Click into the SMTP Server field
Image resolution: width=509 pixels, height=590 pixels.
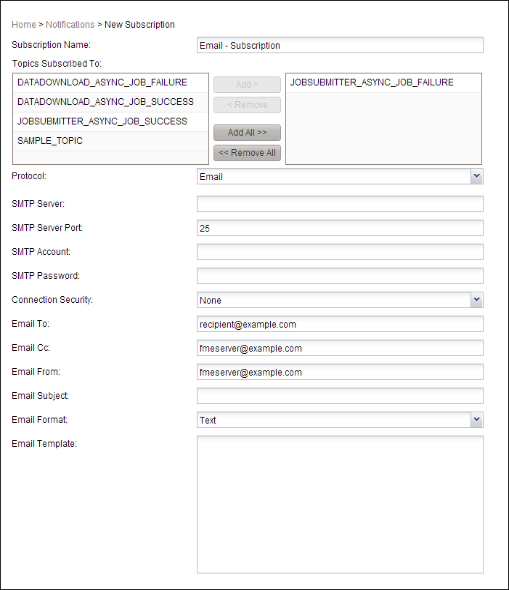[340, 204]
